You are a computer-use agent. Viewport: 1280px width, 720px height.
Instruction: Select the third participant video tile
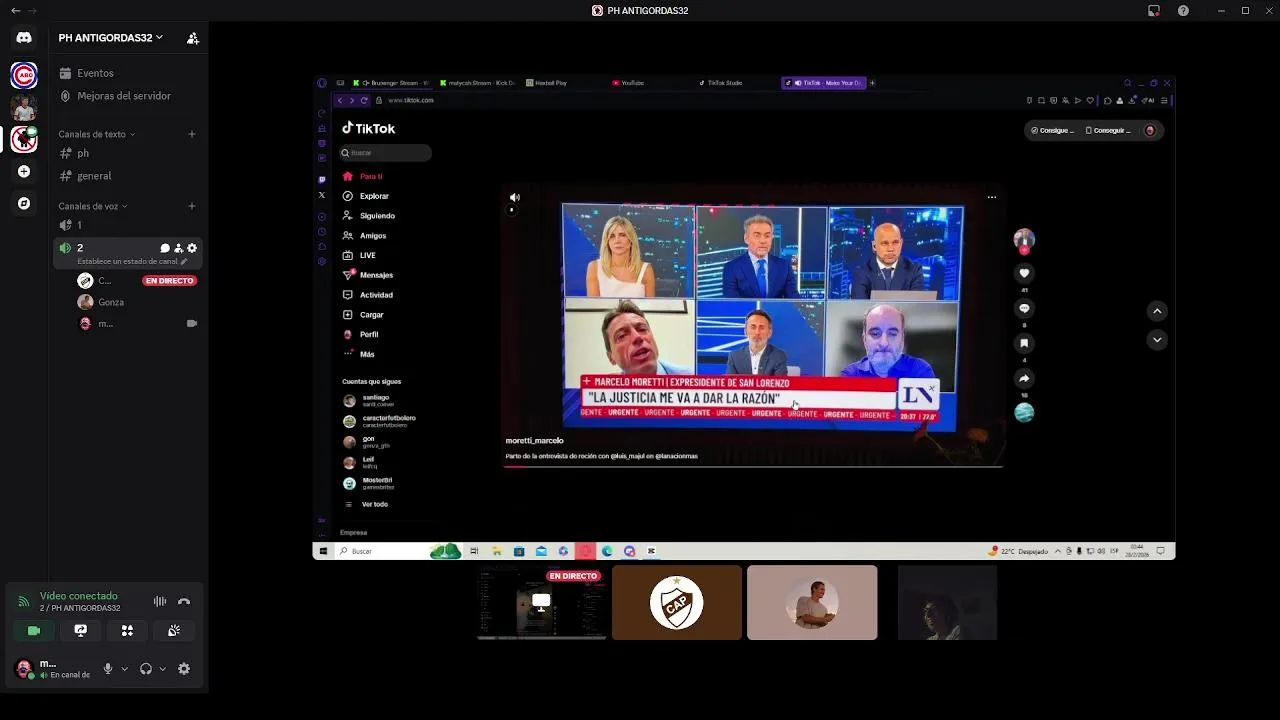pyautogui.click(x=812, y=603)
